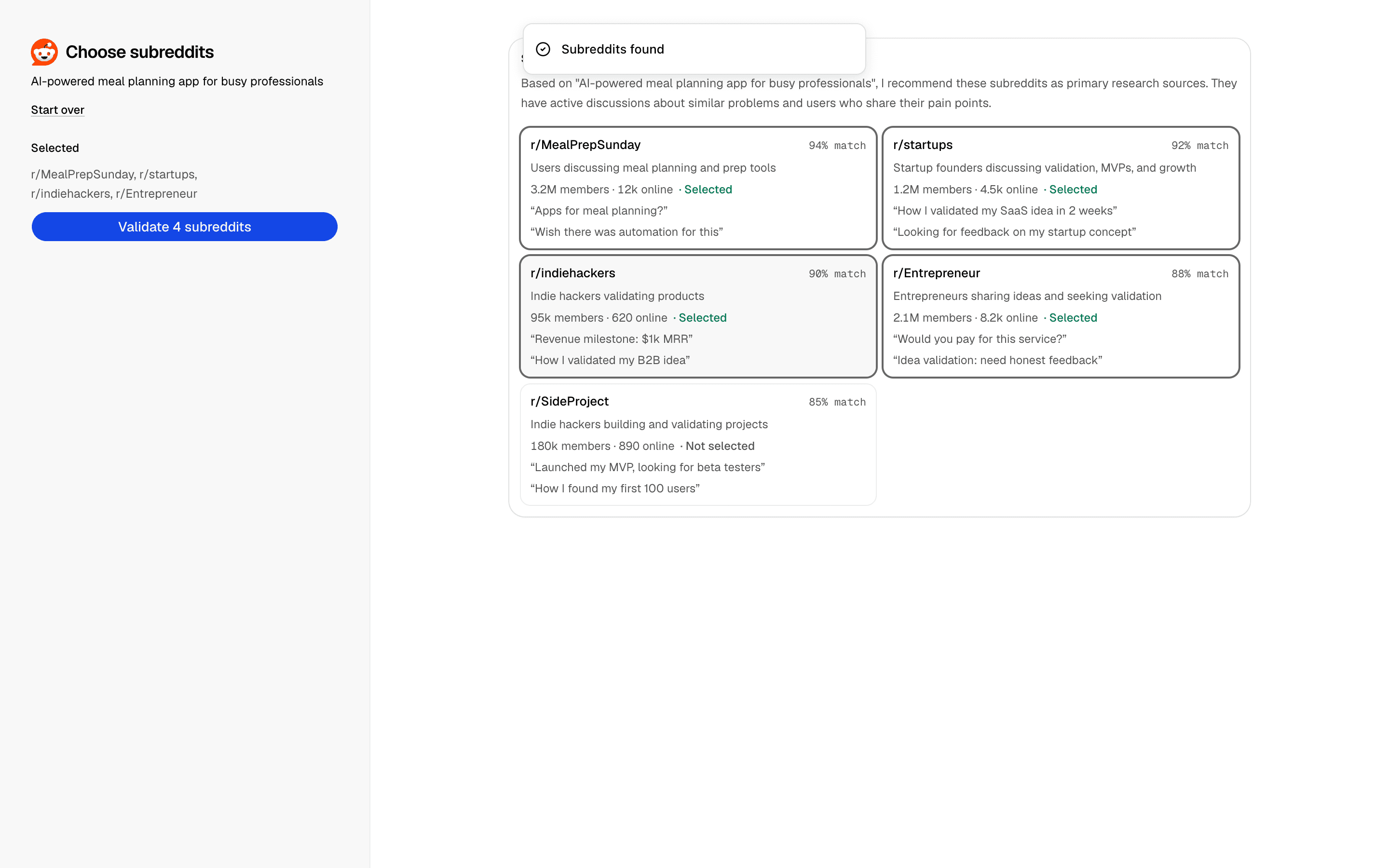Click the Reddit mascot logo icon
The height and width of the screenshot is (868, 1389).
44,52
